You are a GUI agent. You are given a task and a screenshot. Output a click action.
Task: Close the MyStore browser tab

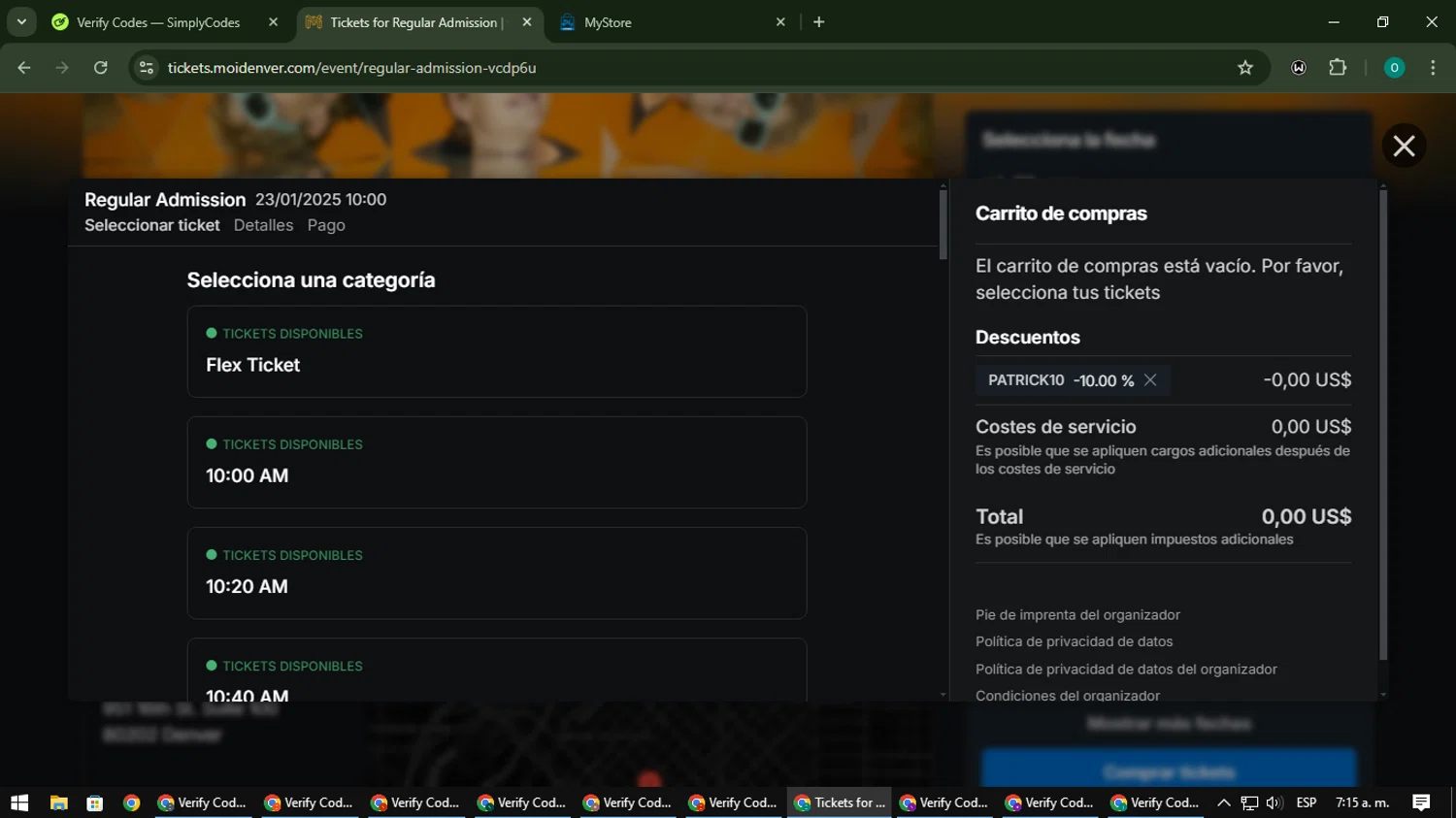[780, 22]
